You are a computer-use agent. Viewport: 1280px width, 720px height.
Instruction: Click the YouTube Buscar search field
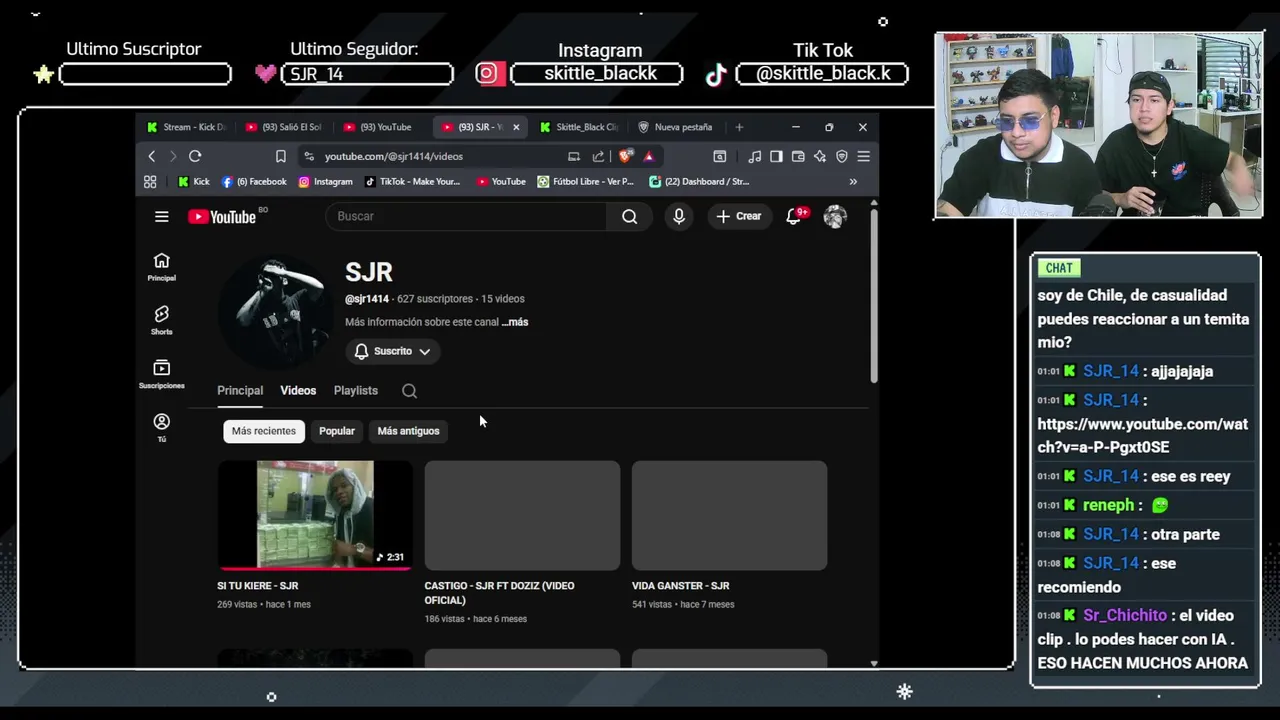click(x=466, y=216)
